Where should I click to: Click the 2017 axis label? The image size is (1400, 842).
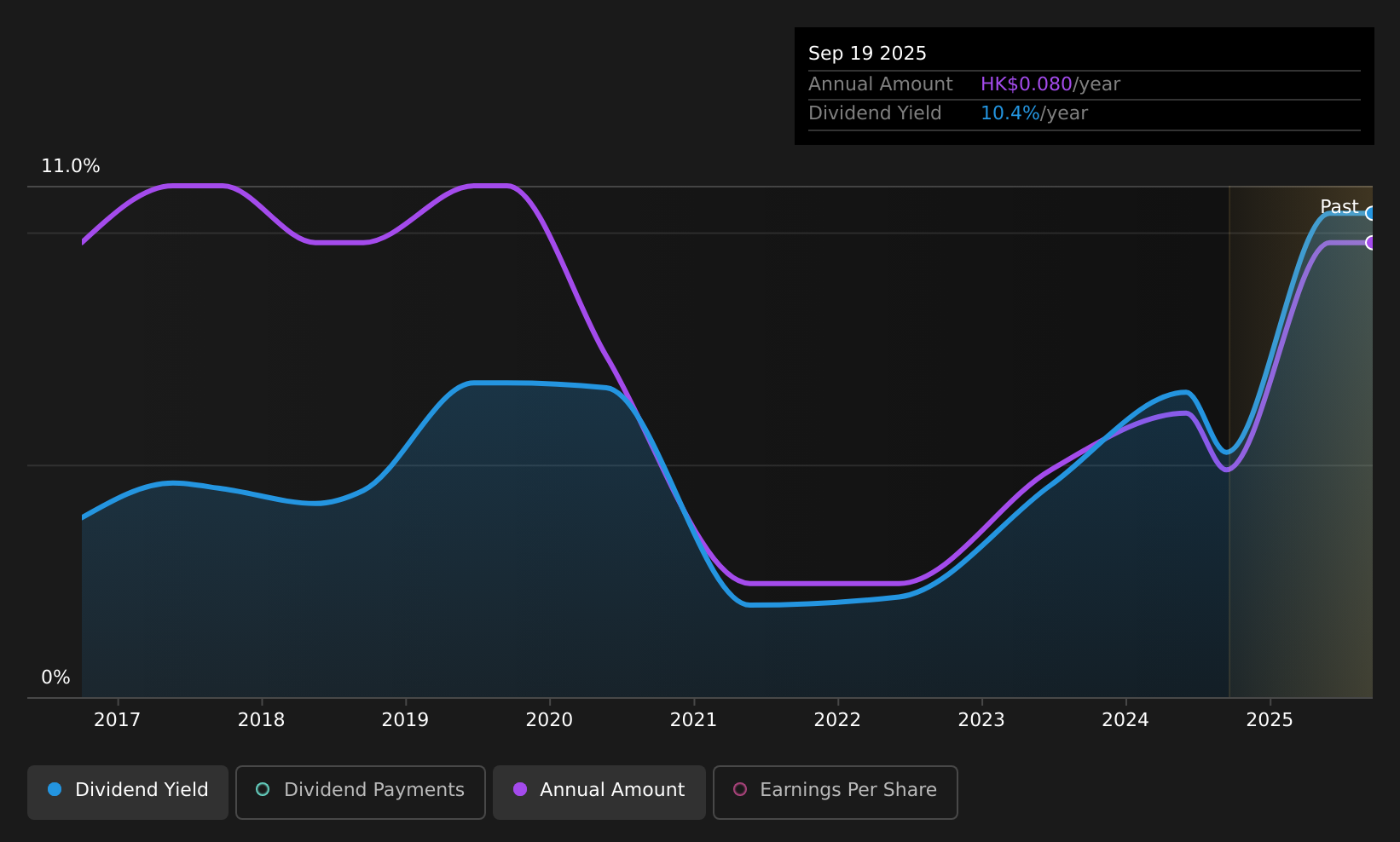coord(117,720)
